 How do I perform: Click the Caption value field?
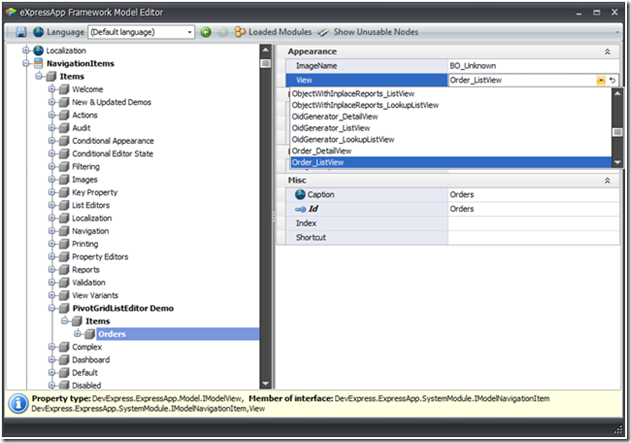(x=533, y=194)
